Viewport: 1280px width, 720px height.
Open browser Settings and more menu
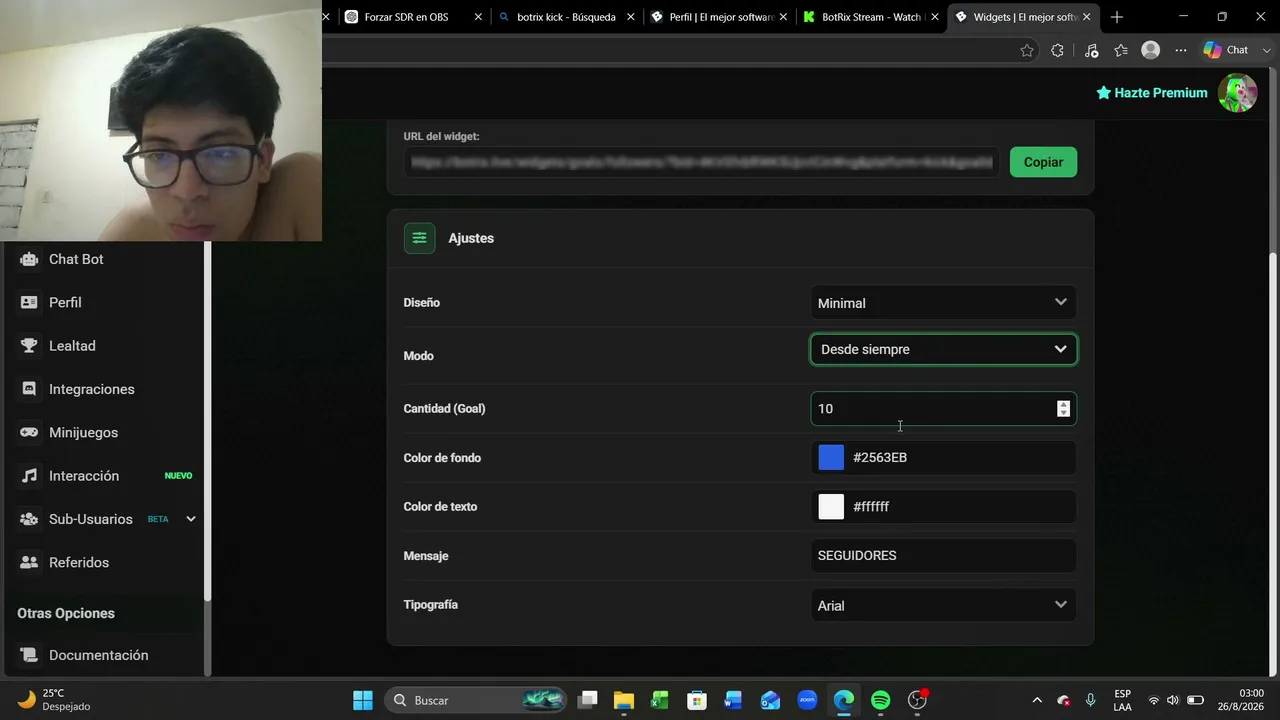click(x=1181, y=50)
